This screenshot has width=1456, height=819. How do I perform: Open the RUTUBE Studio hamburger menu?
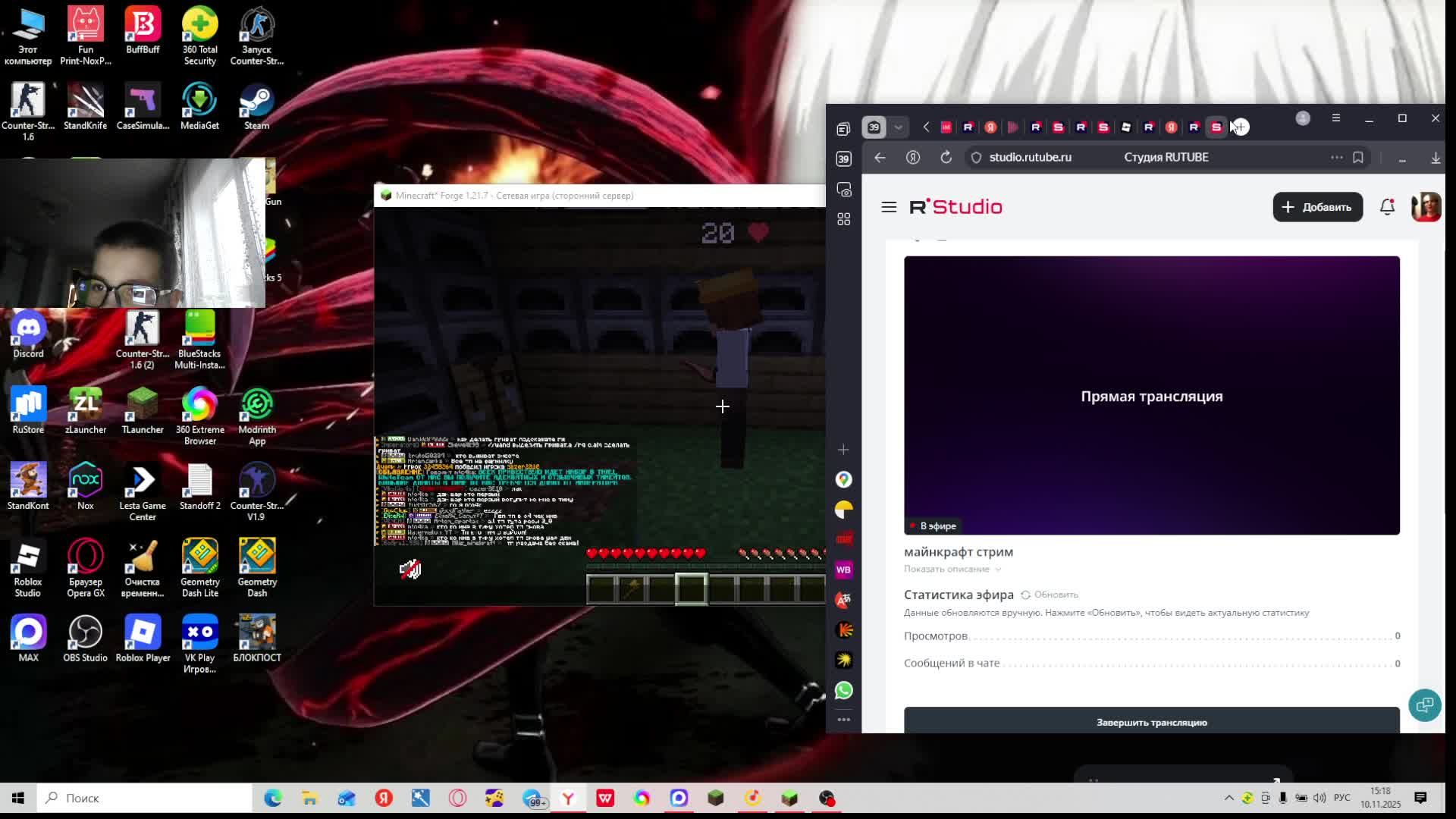[x=889, y=207]
